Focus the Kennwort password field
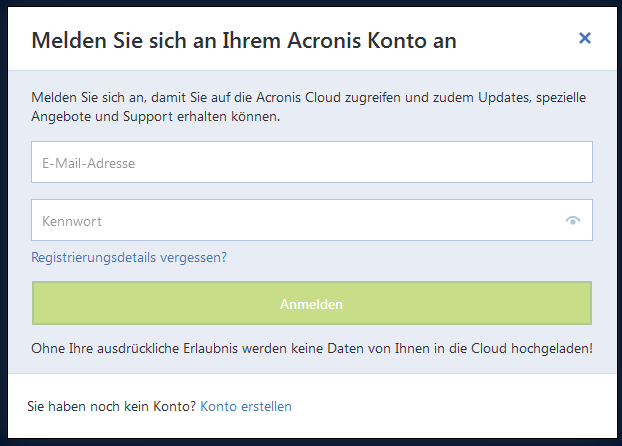The image size is (622, 446). pyautogui.click(x=312, y=220)
